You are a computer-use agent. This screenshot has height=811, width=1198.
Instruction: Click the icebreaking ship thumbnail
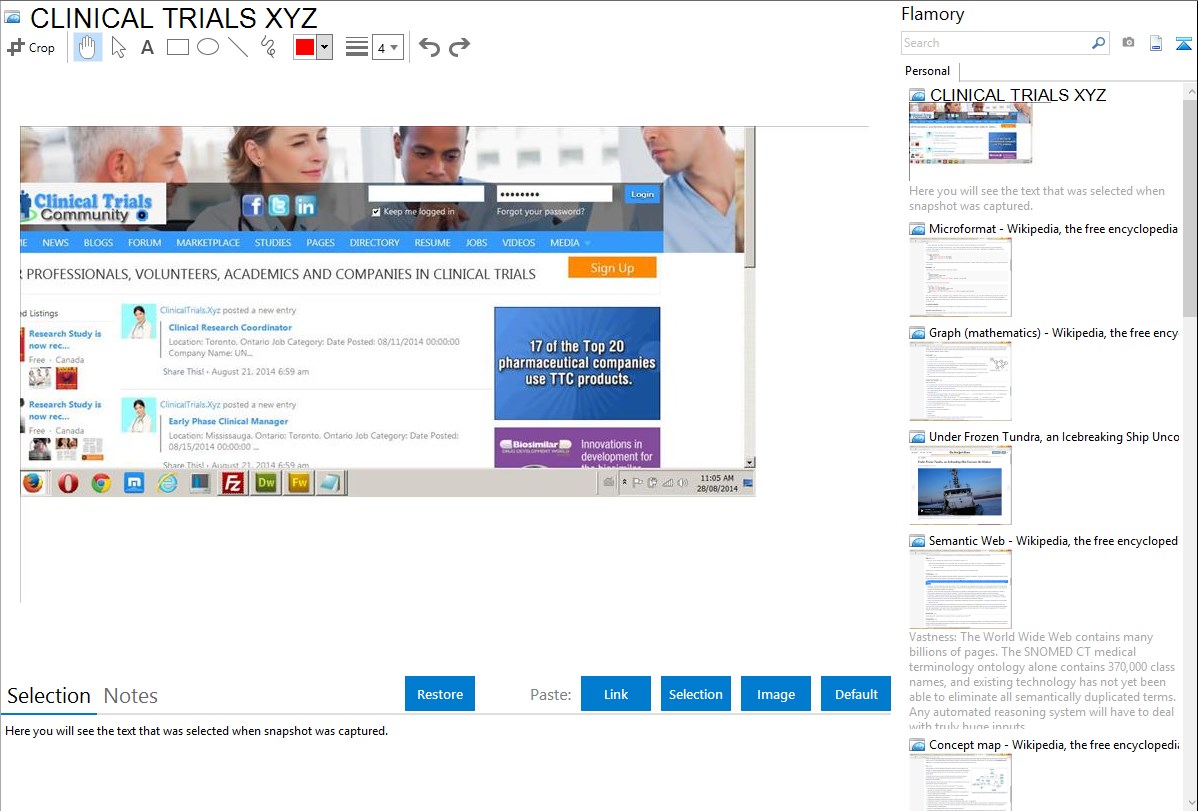(x=960, y=485)
